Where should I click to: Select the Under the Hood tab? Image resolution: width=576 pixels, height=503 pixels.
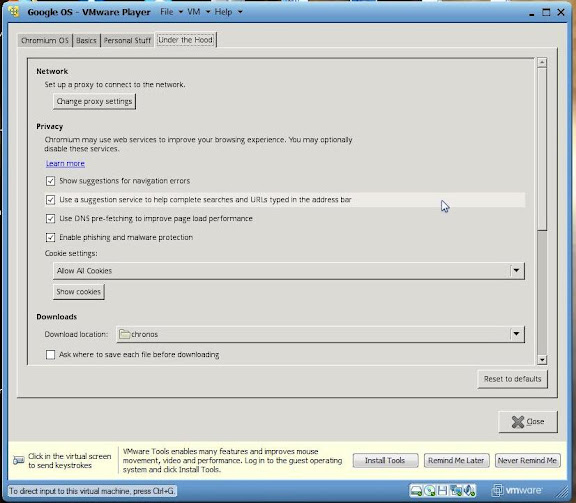tap(186, 40)
